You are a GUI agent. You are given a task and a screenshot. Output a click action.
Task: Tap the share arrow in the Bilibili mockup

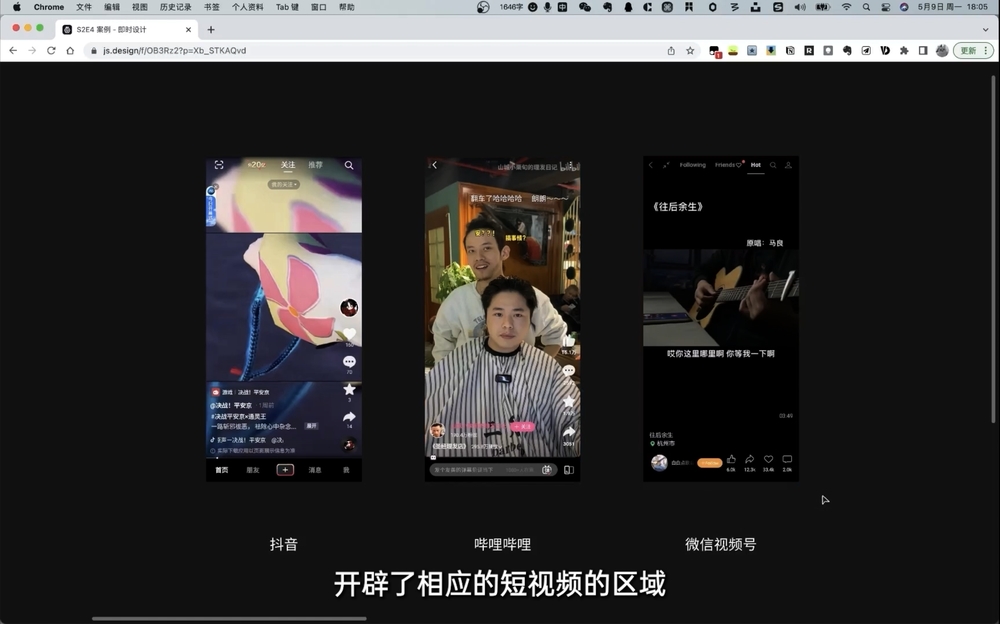pos(569,432)
